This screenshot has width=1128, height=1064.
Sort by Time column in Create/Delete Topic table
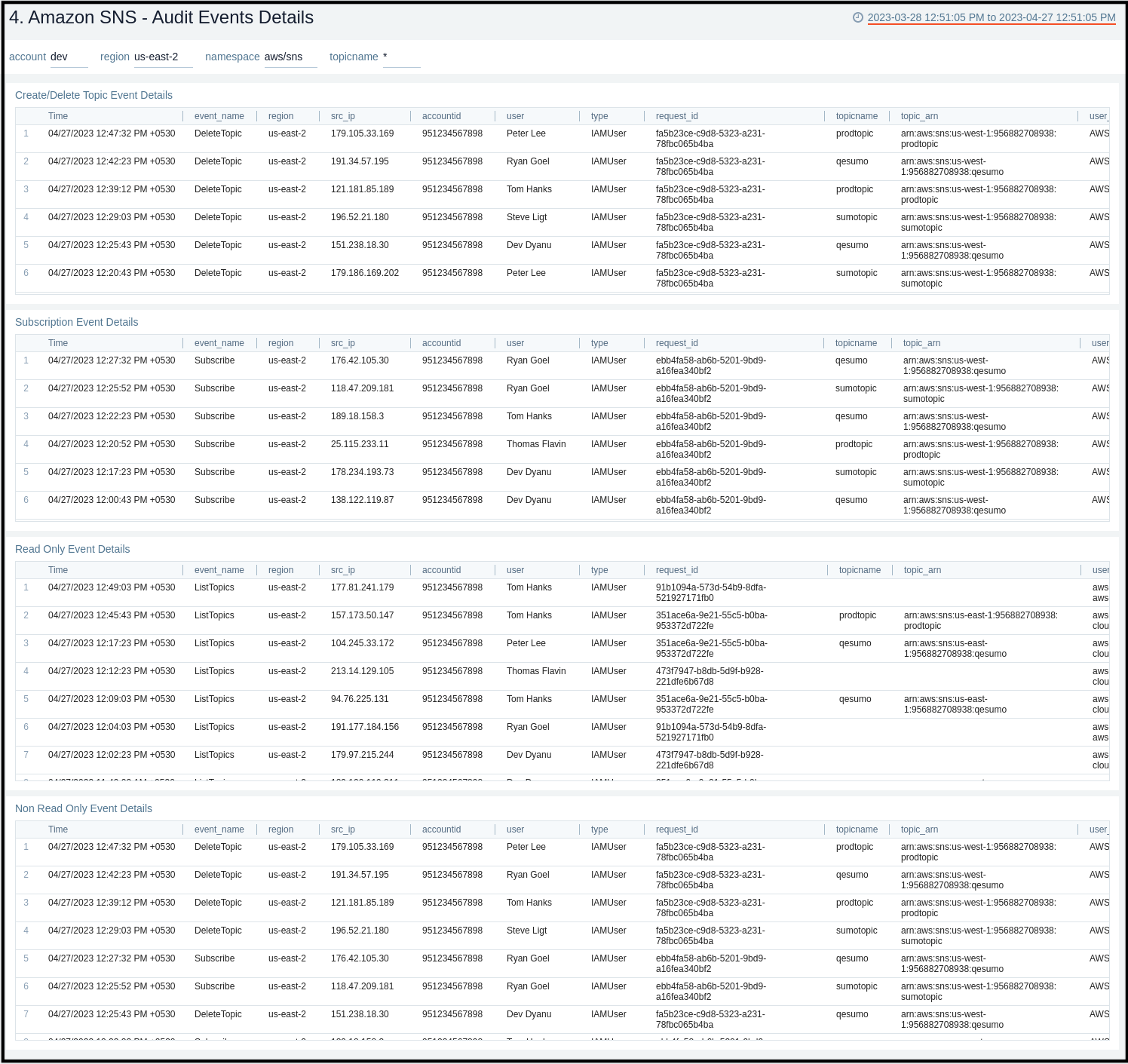[x=58, y=116]
